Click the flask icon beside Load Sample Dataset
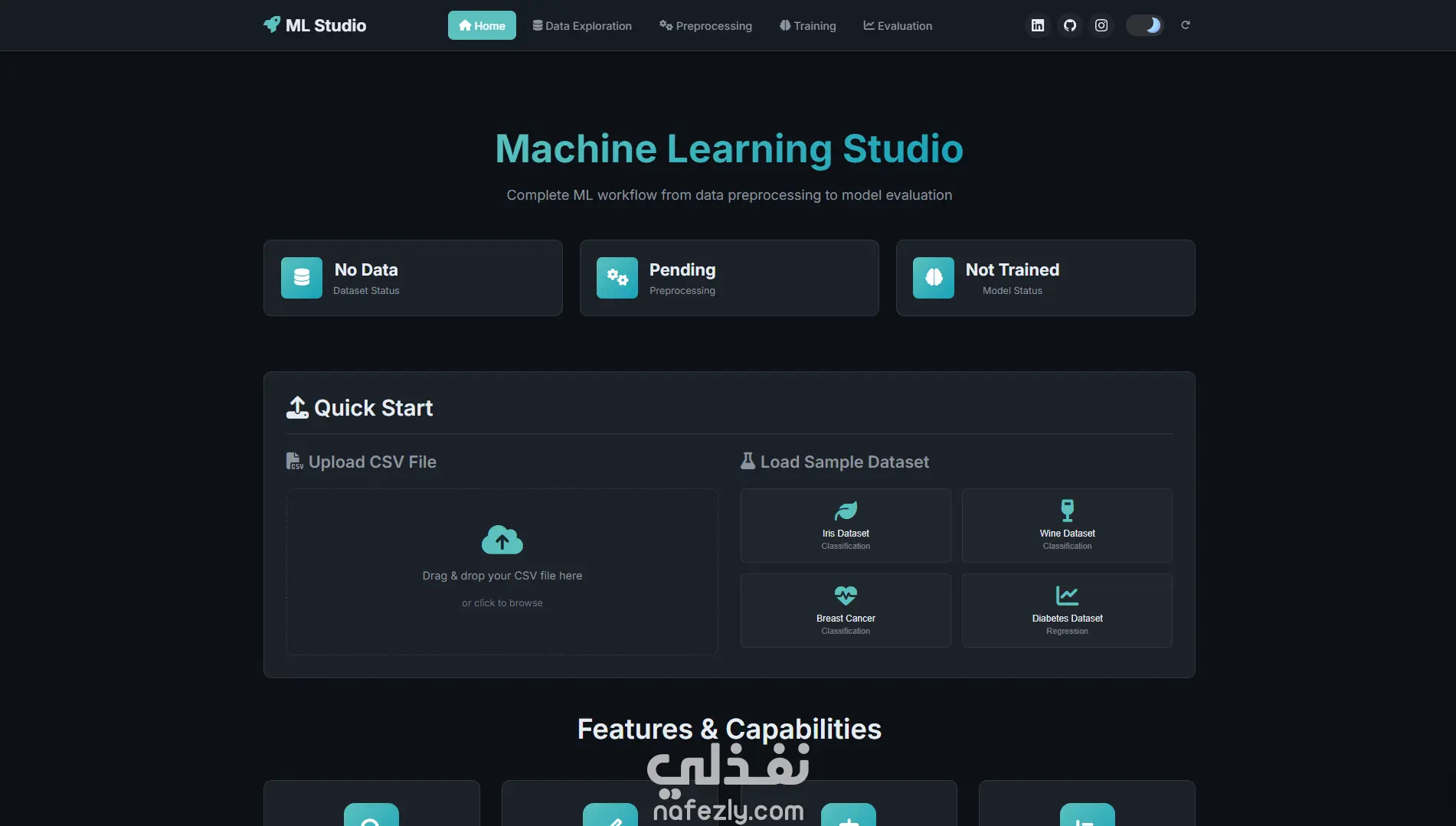This screenshot has width=1456, height=826. tap(748, 461)
